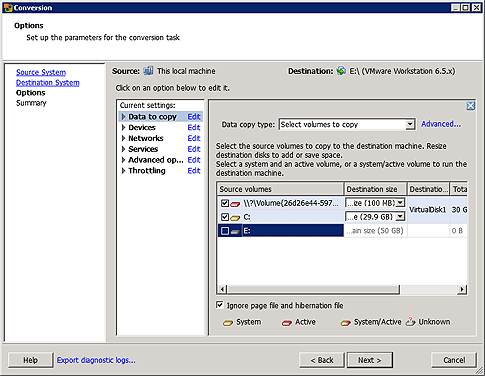Screen dimensions: 485x376
Task: Select the Options wizard step
Action: tap(31, 93)
